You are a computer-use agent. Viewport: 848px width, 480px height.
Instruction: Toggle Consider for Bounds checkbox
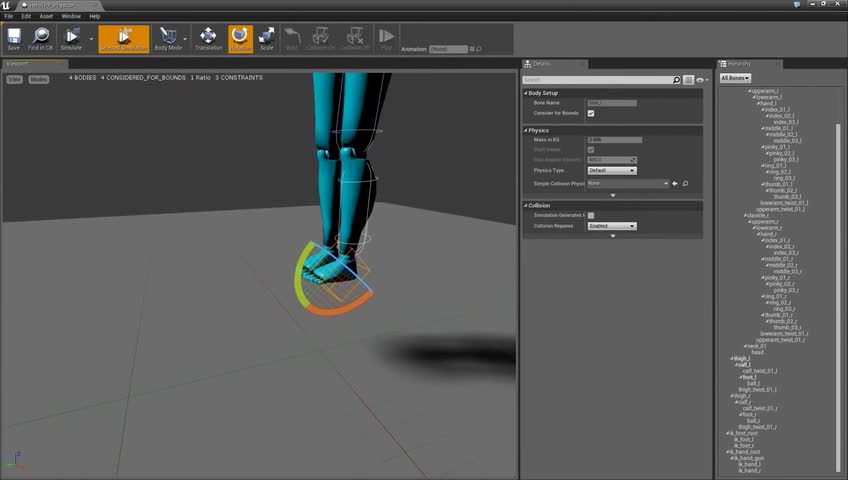coord(591,114)
